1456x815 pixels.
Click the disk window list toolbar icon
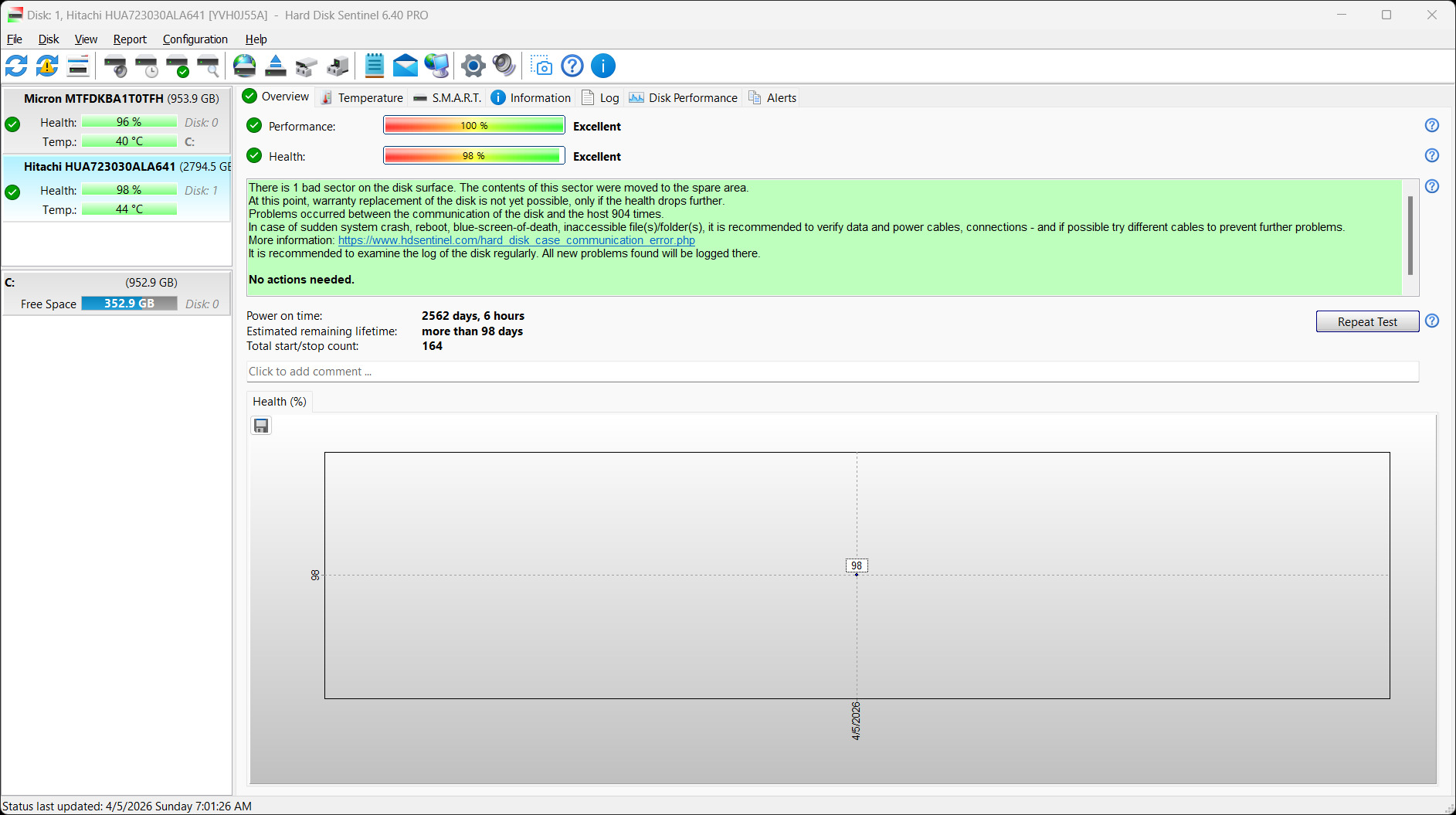coord(78,66)
